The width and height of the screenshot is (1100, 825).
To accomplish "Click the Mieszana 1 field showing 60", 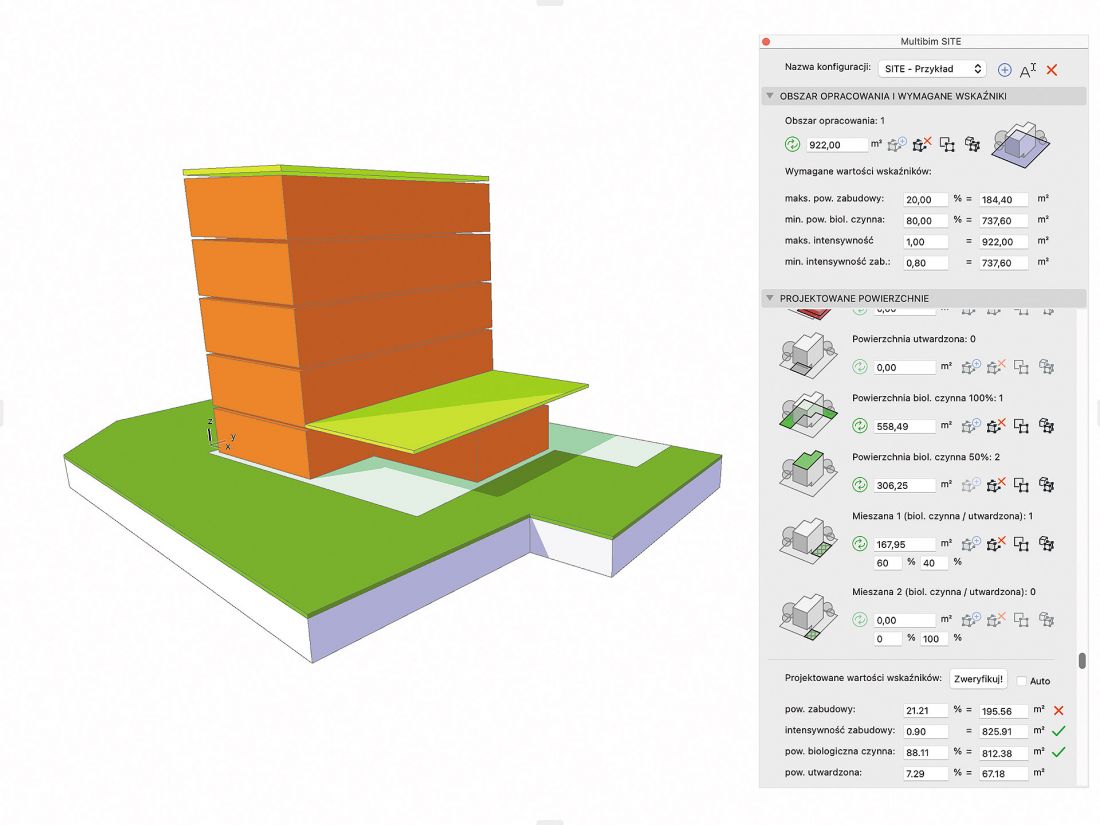I will coord(887,563).
